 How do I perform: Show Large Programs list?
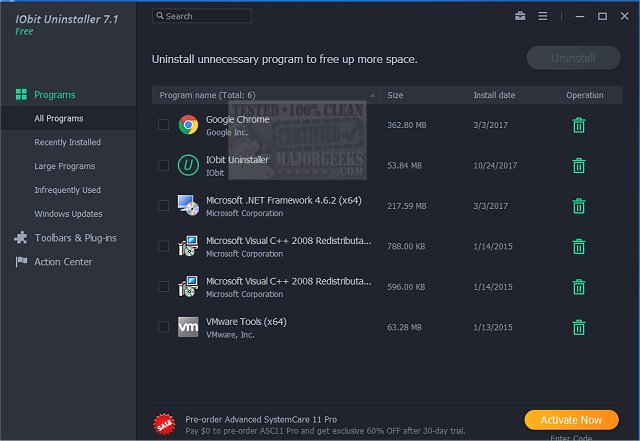(64, 166)
